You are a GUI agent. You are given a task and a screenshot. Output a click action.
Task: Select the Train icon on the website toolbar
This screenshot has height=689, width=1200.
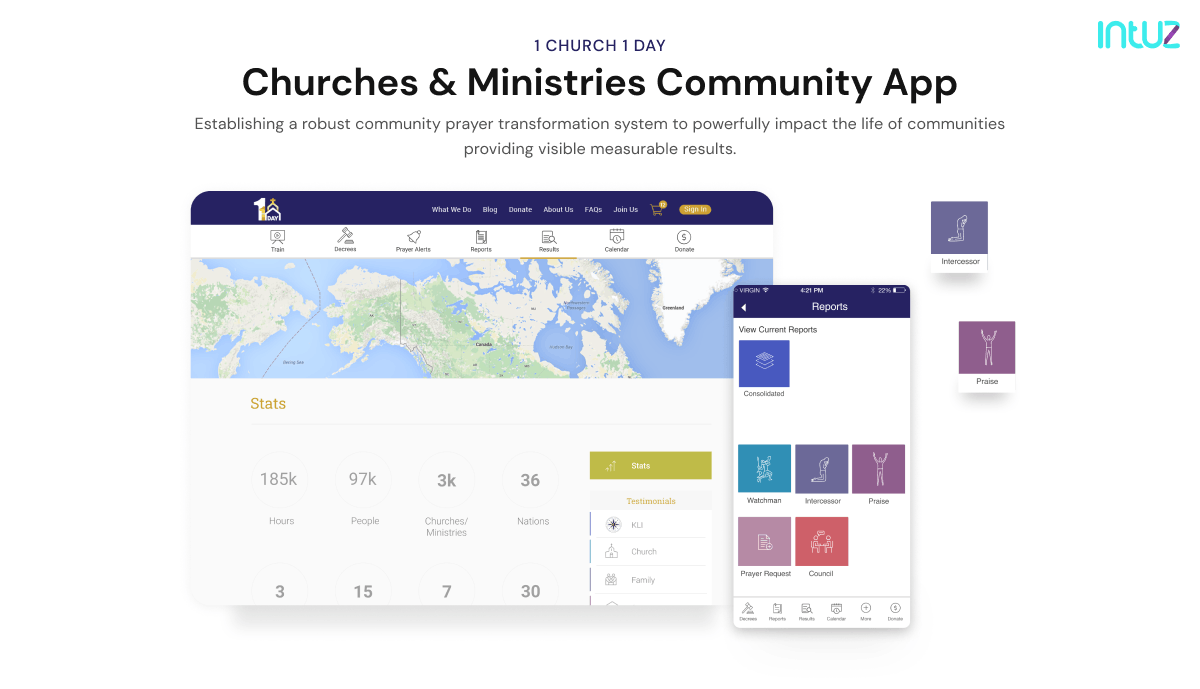[277, 239]
